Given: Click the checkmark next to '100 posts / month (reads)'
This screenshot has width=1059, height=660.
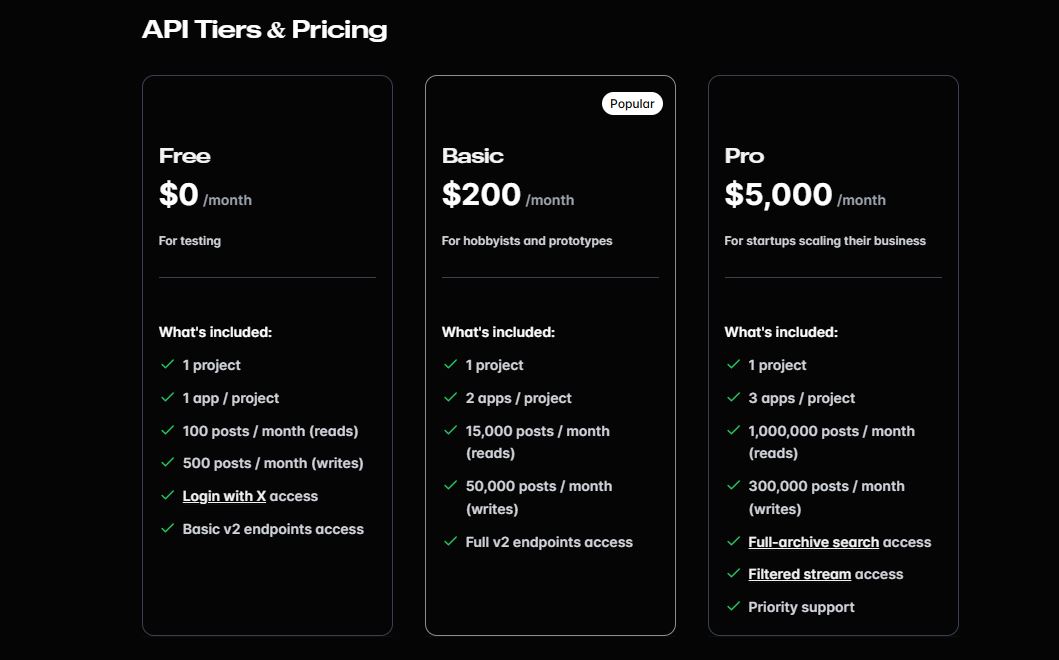Looking at the screenshot, I should point(167,431).
